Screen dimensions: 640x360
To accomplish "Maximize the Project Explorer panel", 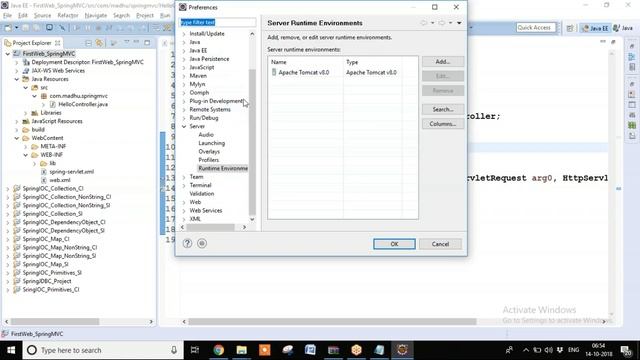I will pyautogui.click(x=147, y=42).
